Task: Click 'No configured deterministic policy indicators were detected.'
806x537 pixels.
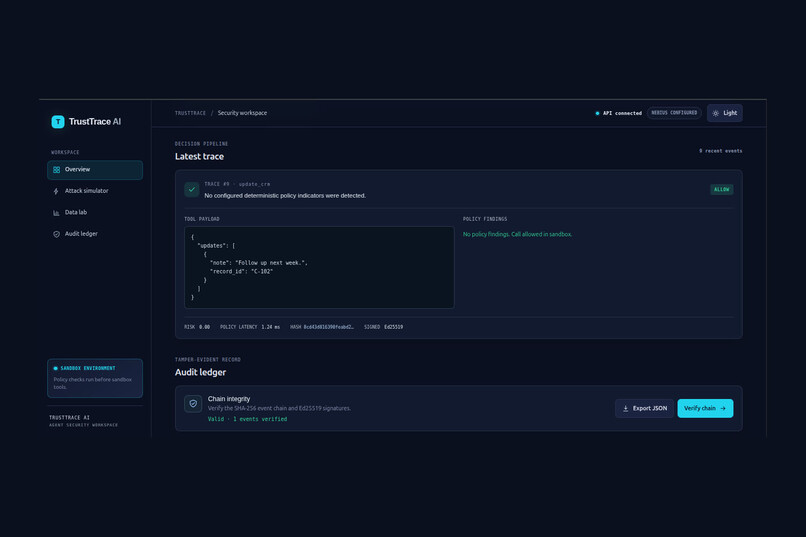Action: [285, 196]
